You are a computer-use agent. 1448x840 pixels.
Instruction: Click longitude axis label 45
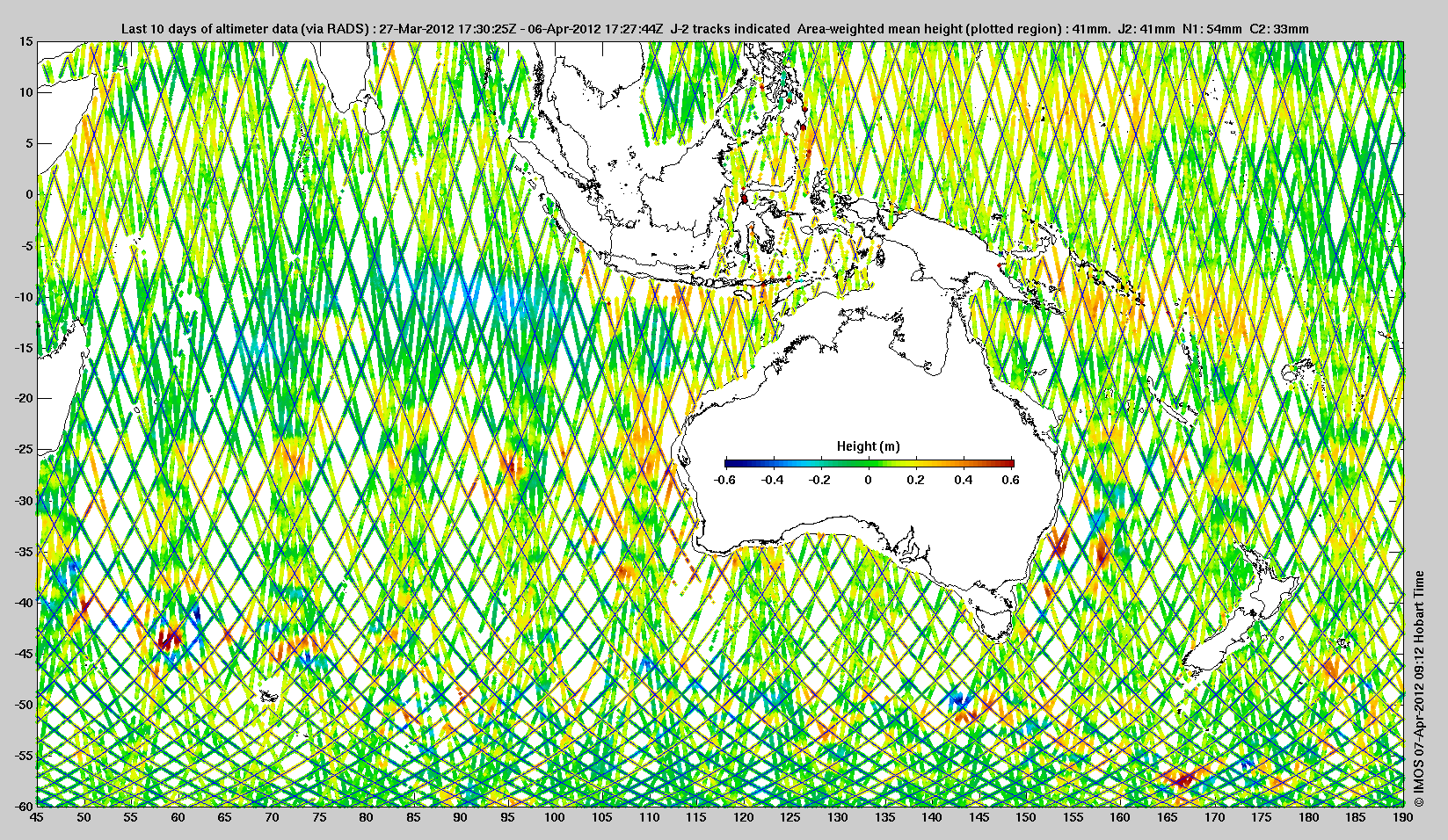[x=36, y=817]
